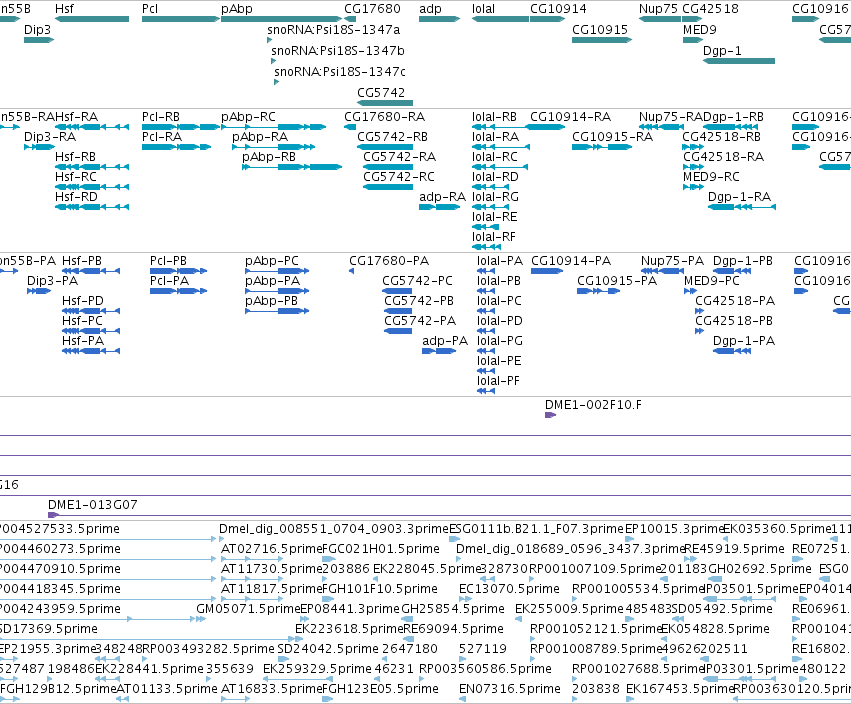Click the lolal gene label
Image resolution: width=851 pixels, height=704 pixels.
coord(483,9)
